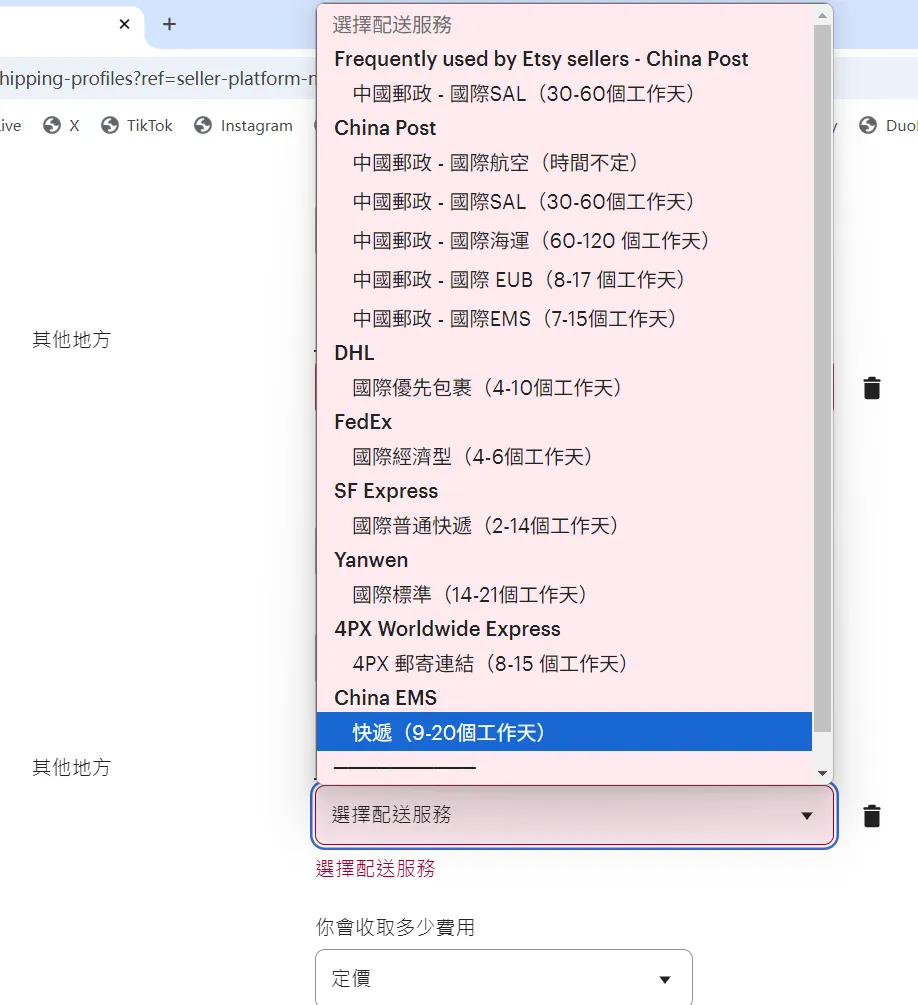Close the current browser tab
The width and height of the screenshot is (918, 1005).
[124, 24]
